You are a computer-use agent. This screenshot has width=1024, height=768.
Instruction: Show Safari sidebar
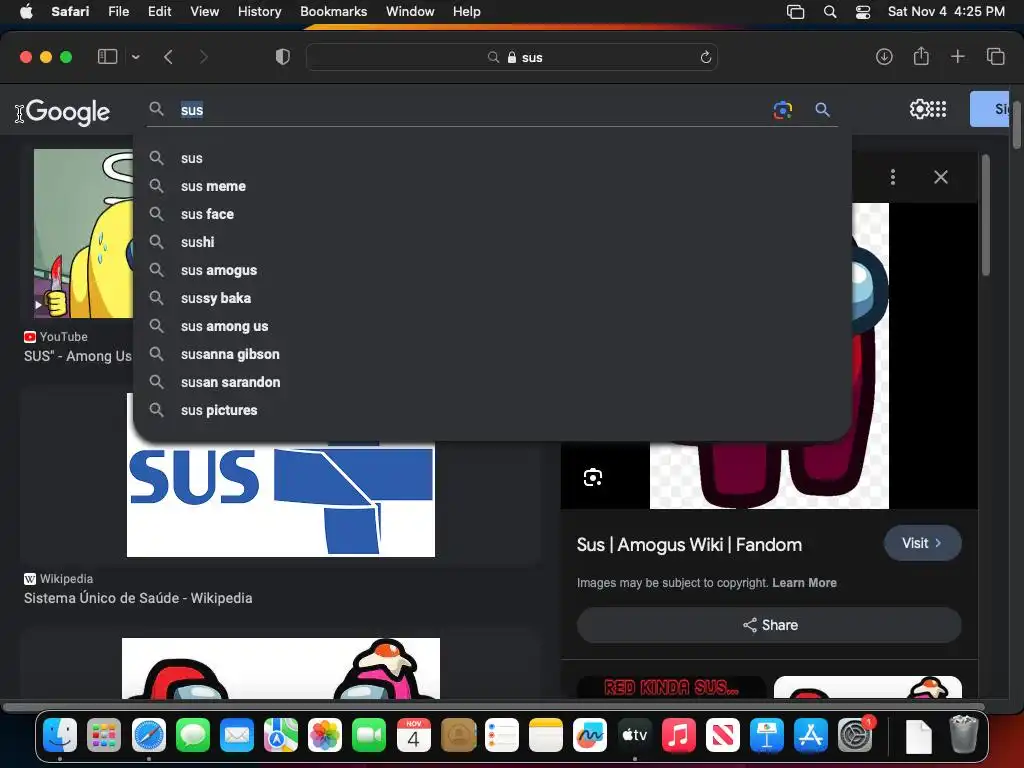pos(107,57)
